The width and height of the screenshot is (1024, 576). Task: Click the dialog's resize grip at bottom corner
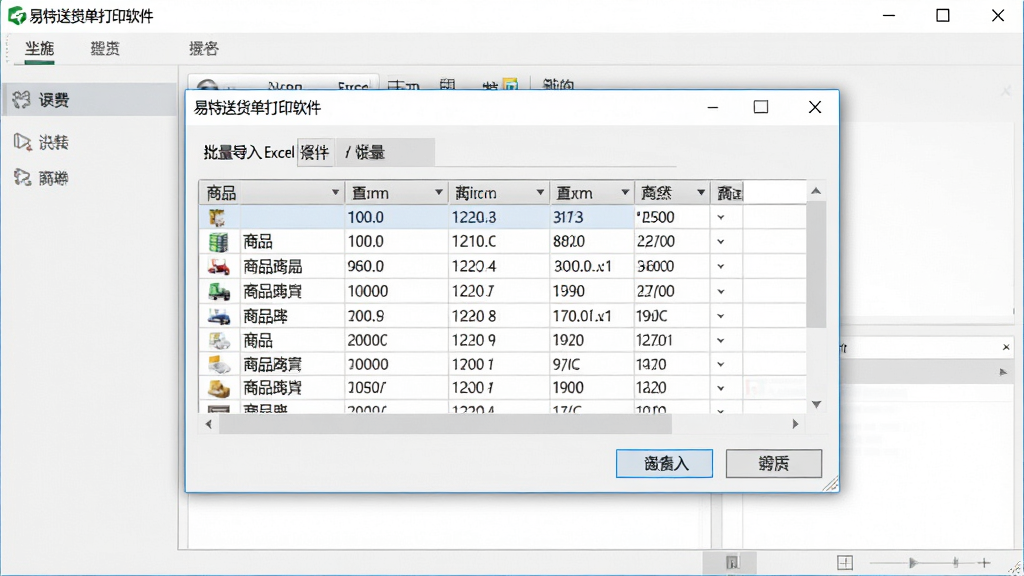tap(830, 484)
